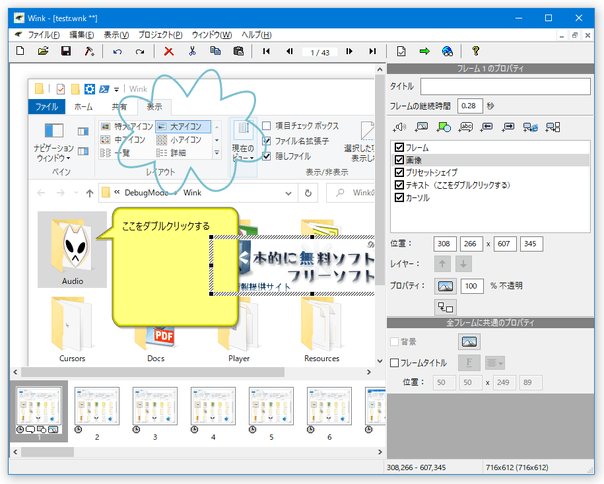The image size is (604, 484).
Task: Click the canvas horizontal scrollbar left arrow
Action: [15, 372]
